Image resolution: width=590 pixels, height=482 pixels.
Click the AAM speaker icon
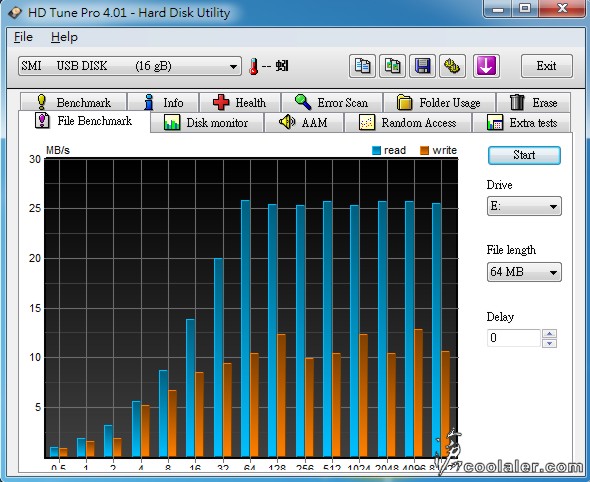coord(287,122)
